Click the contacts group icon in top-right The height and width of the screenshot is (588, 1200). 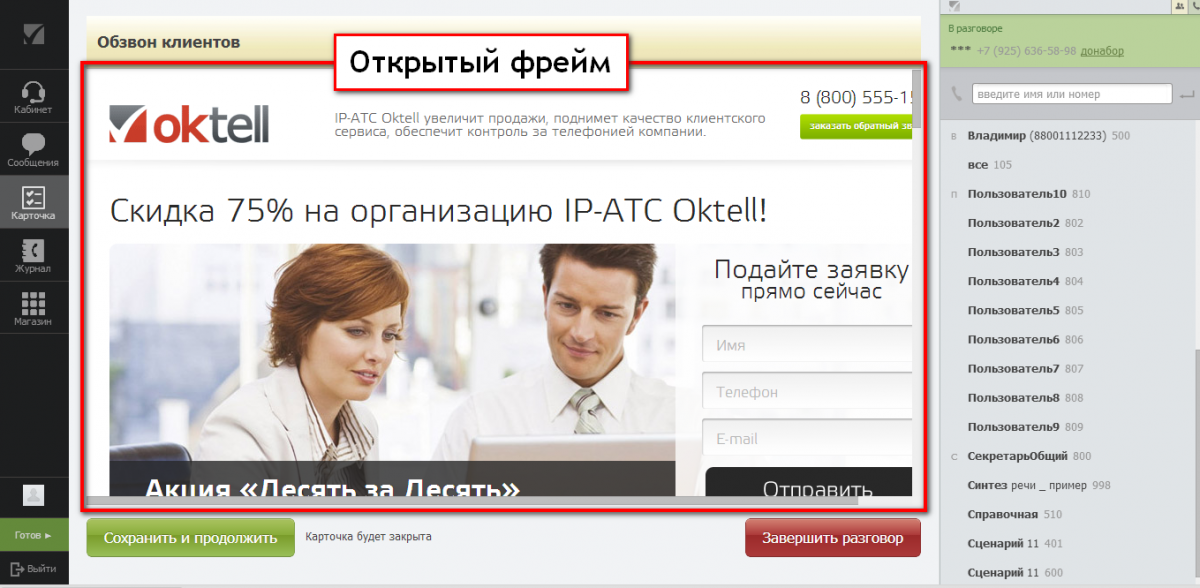coord(1179,6)
